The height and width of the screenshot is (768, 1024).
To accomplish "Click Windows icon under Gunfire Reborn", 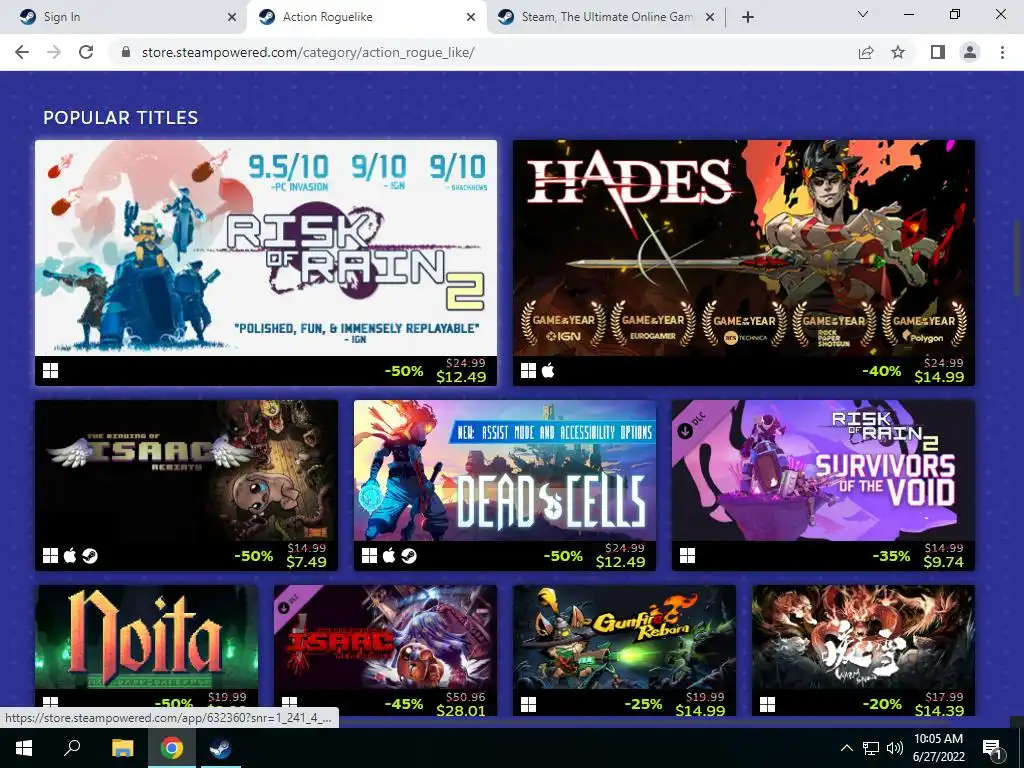I will coord(528,705).
